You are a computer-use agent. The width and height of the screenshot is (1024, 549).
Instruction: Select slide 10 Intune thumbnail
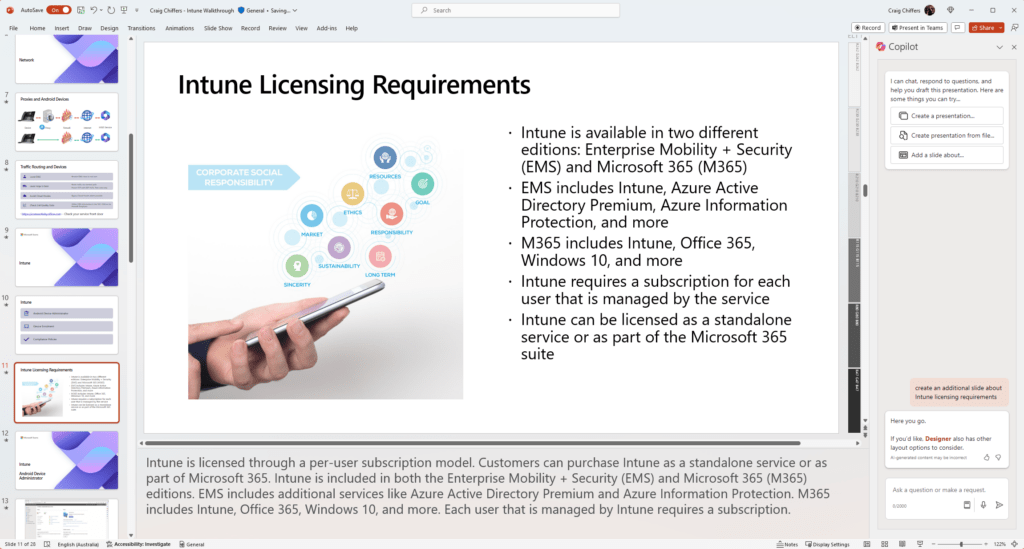tap(67, 325)
